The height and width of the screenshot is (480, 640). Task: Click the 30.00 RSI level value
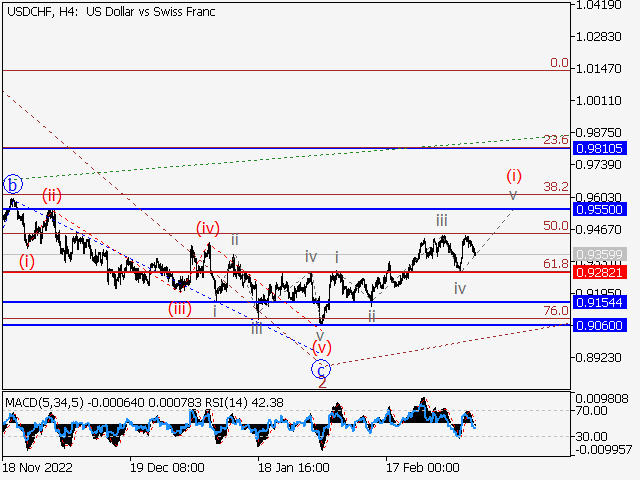tap(591, 437)
